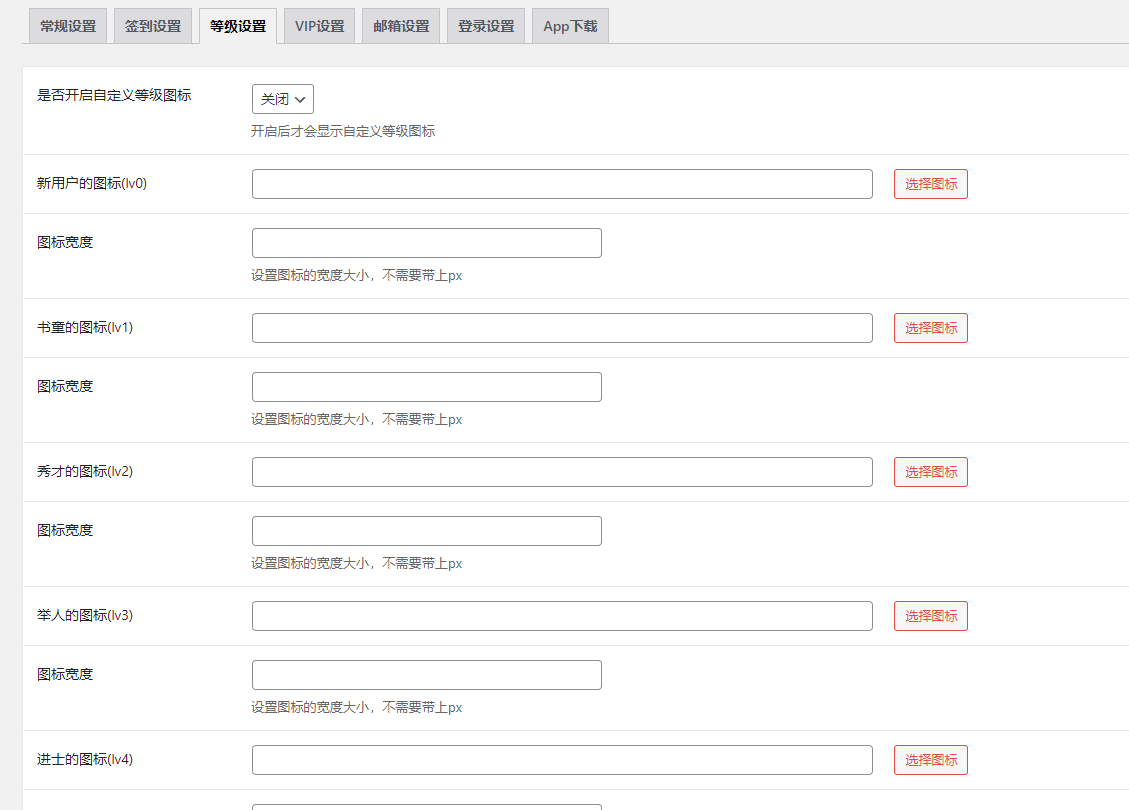Choose icon button for 举人 (lv3)
Screen dimensions: 1129x810
point(930,616)
